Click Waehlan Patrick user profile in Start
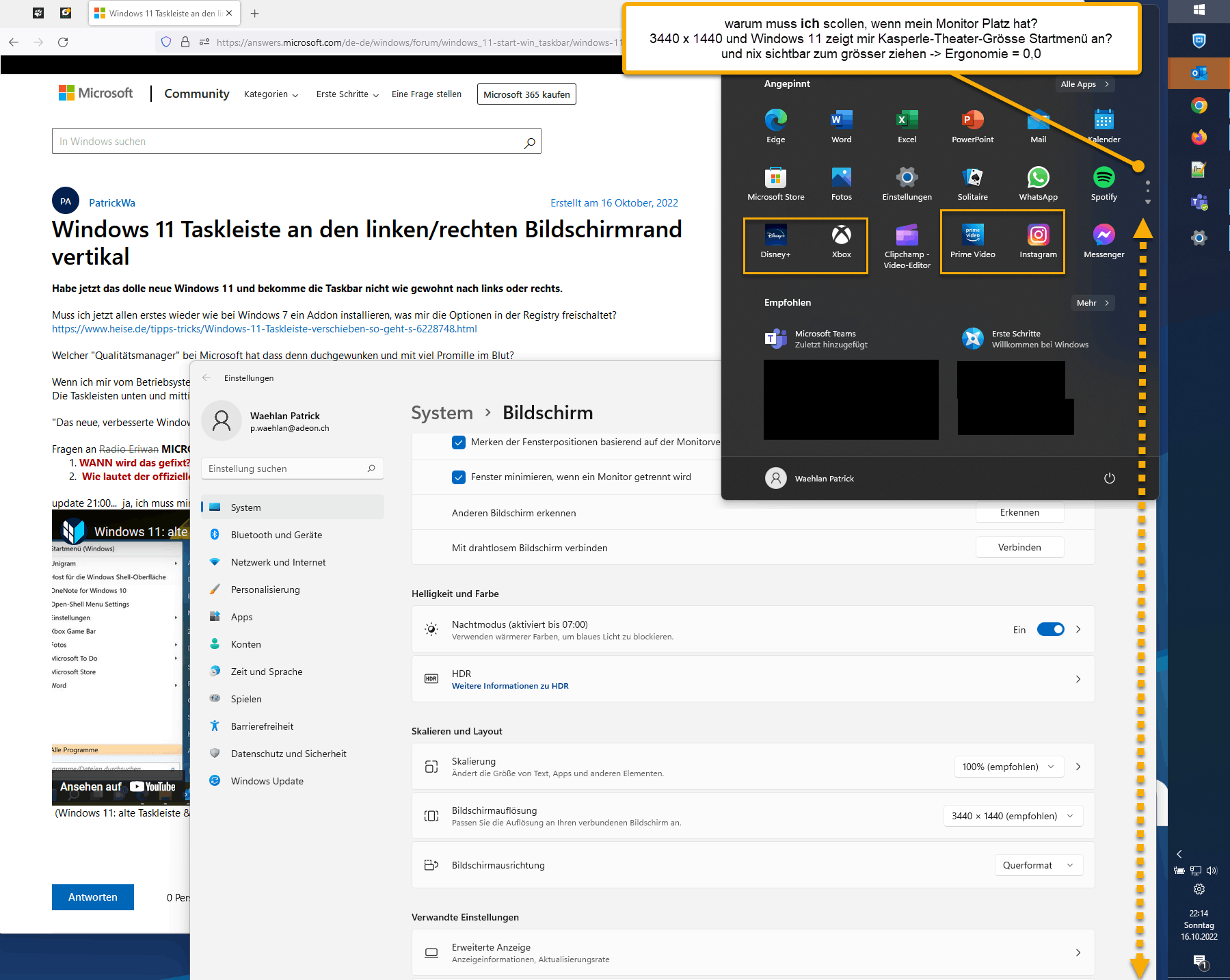 pos(810,478)
